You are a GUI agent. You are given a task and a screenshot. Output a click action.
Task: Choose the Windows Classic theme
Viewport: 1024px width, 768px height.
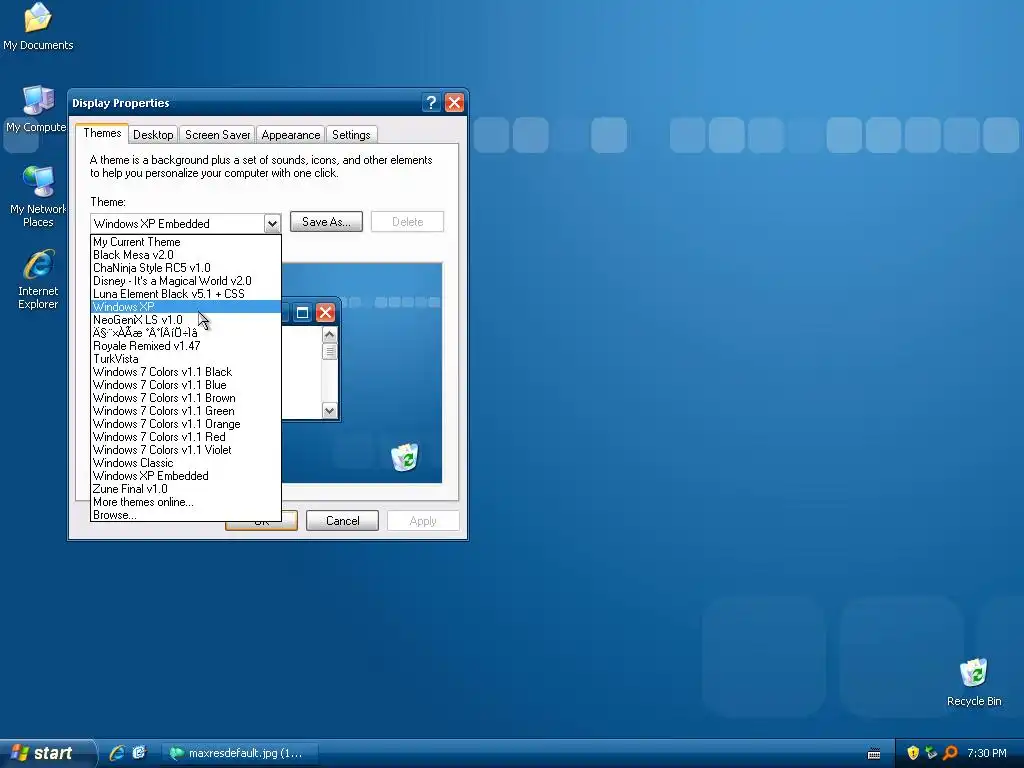click(186, 463)
